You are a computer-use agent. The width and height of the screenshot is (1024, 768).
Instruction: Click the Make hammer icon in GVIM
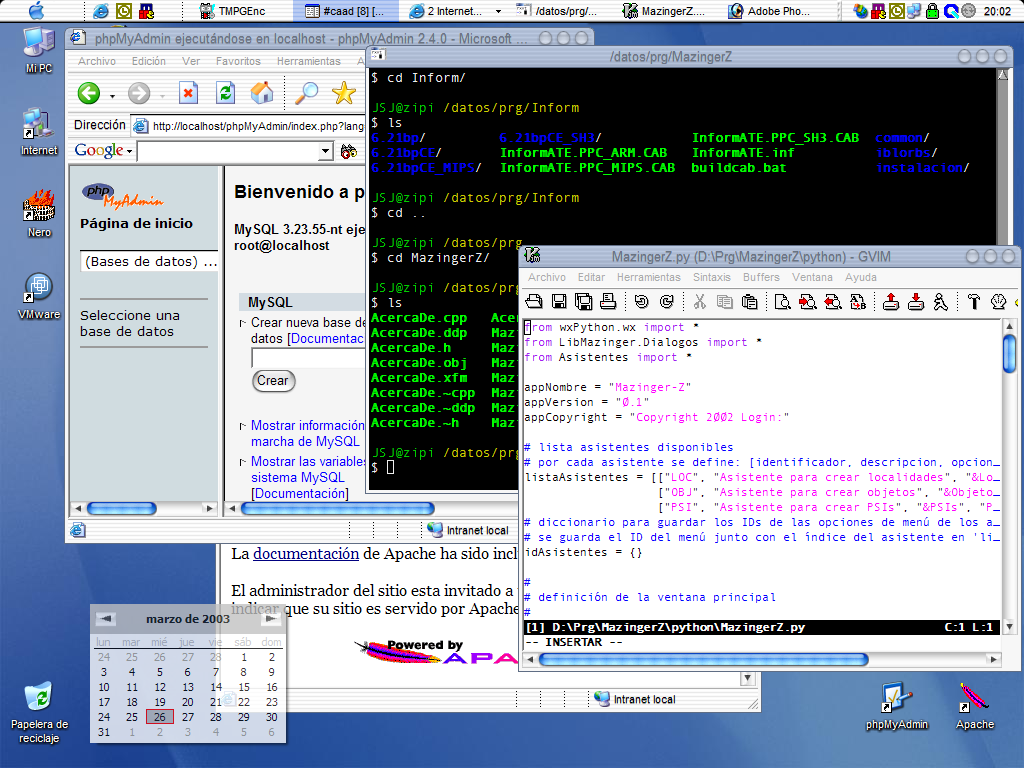point(974,301)
